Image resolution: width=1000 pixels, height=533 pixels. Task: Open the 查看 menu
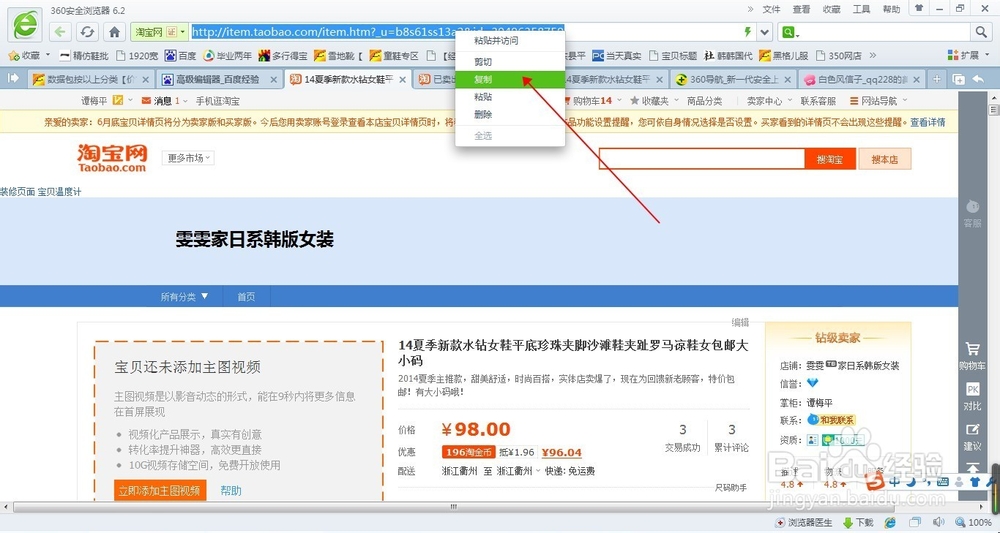802,9
